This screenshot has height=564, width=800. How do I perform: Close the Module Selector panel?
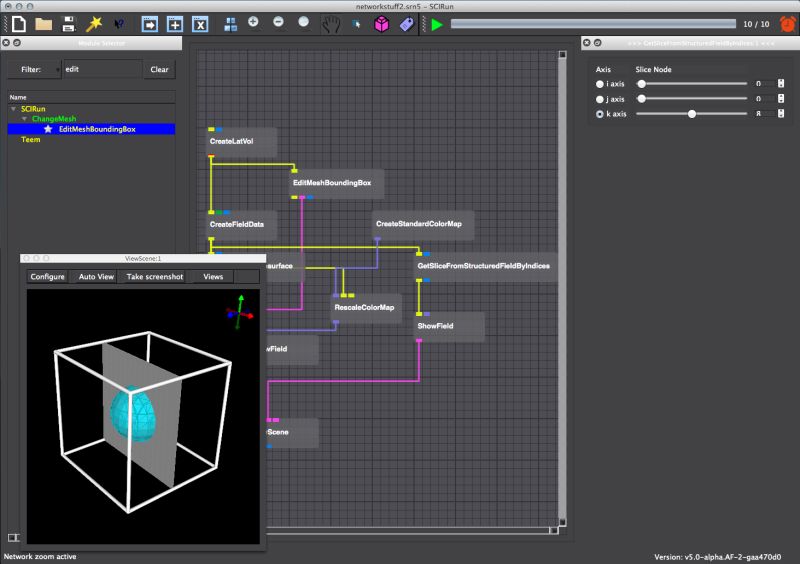point(6,43)
